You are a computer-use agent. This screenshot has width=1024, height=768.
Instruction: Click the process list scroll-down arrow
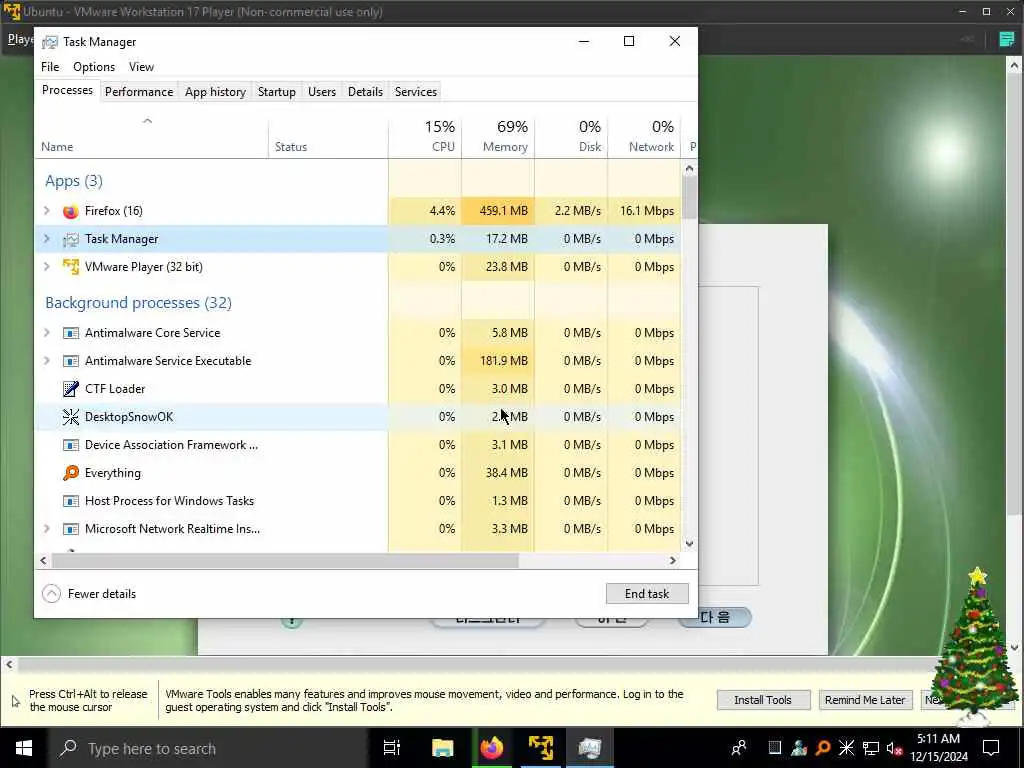pos(689,544)
